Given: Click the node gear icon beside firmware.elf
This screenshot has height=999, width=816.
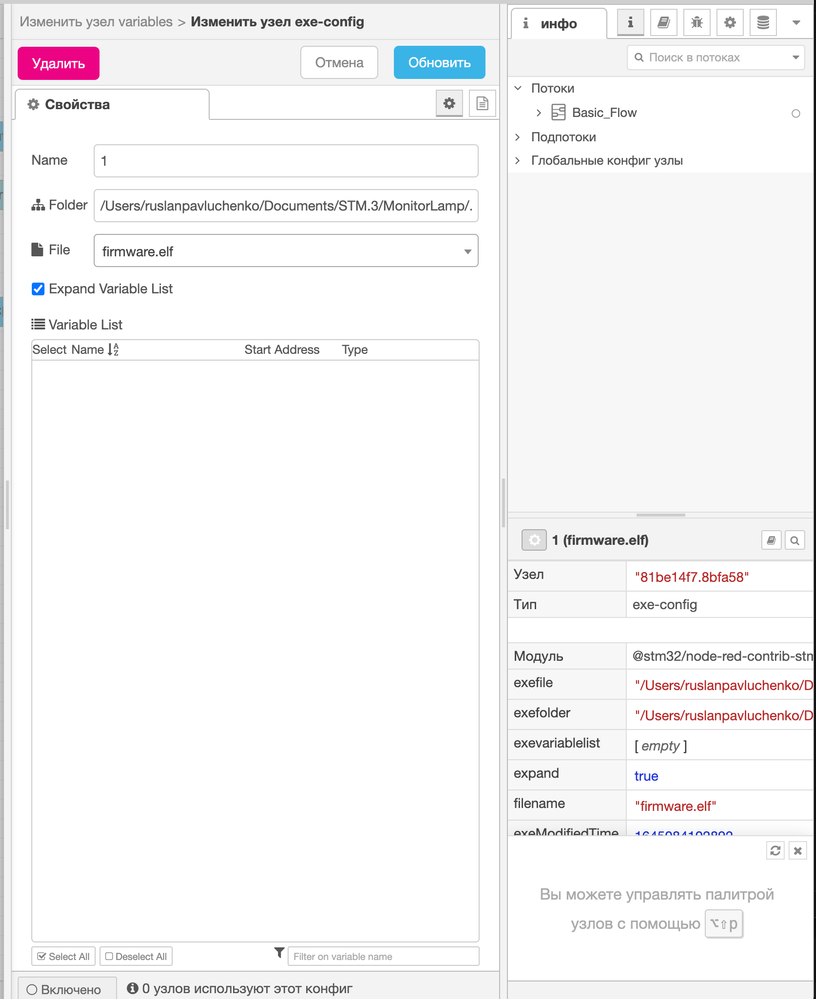Looking at the screenshot, I should tap(534, 540).
